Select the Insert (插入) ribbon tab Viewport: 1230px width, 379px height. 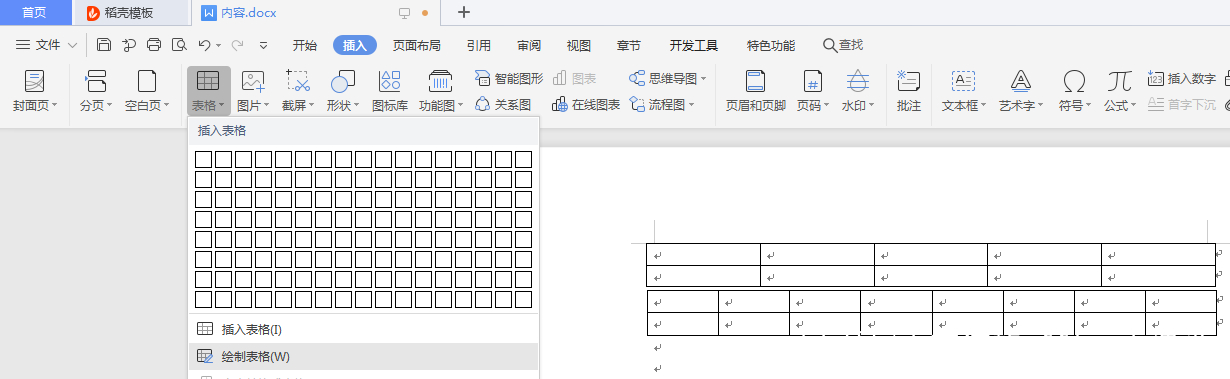click(x=355, y=45)
